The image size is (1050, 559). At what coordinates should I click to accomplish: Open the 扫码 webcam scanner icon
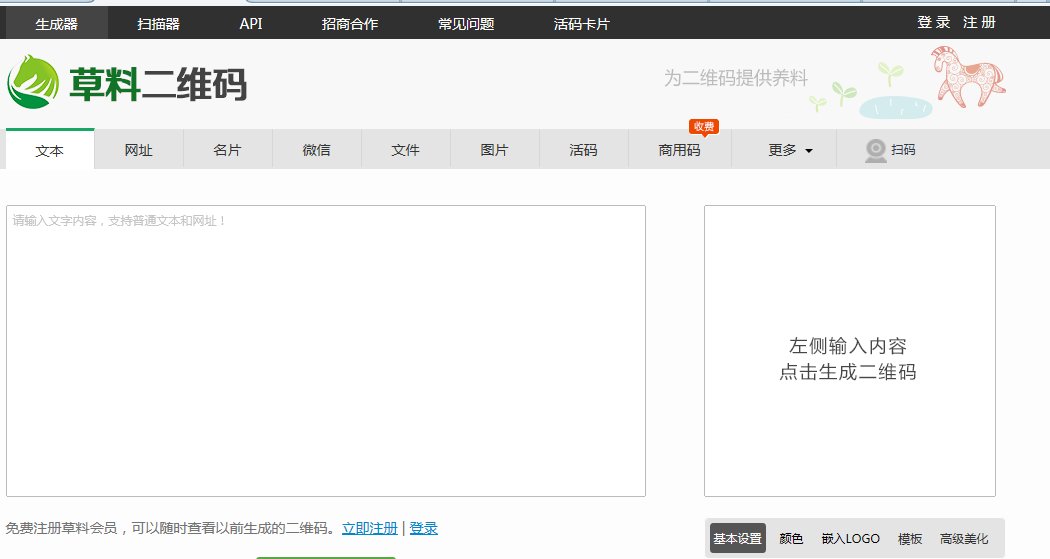[875, 151]
